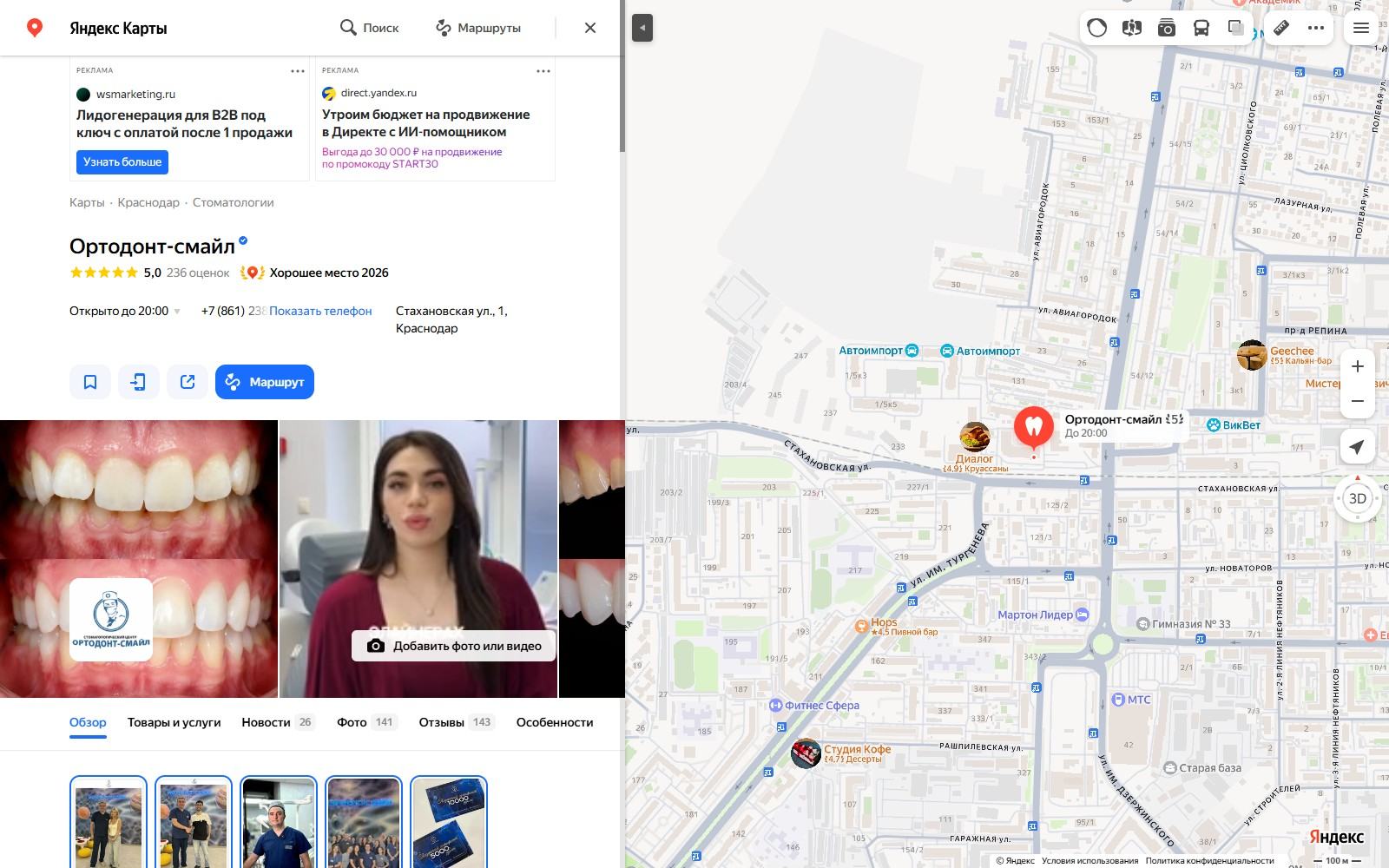Image resolution: width=1389 pixels, height=868 pixels.
Task: Open the hamburger main menu
Action: click(x=1361, y=28)
